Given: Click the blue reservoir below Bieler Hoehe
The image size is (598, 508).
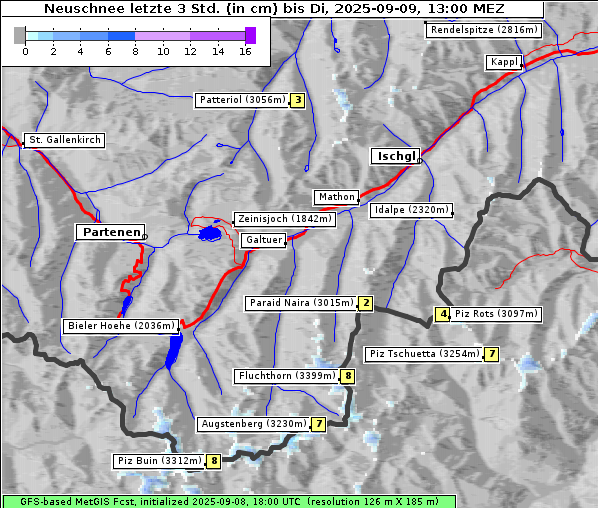Looking at the screenshot, I should coord(174,351).
